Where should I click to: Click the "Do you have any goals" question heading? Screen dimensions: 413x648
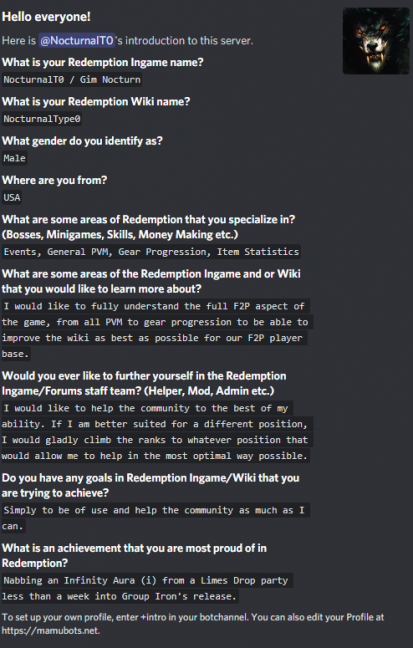[x=150, y=486]
